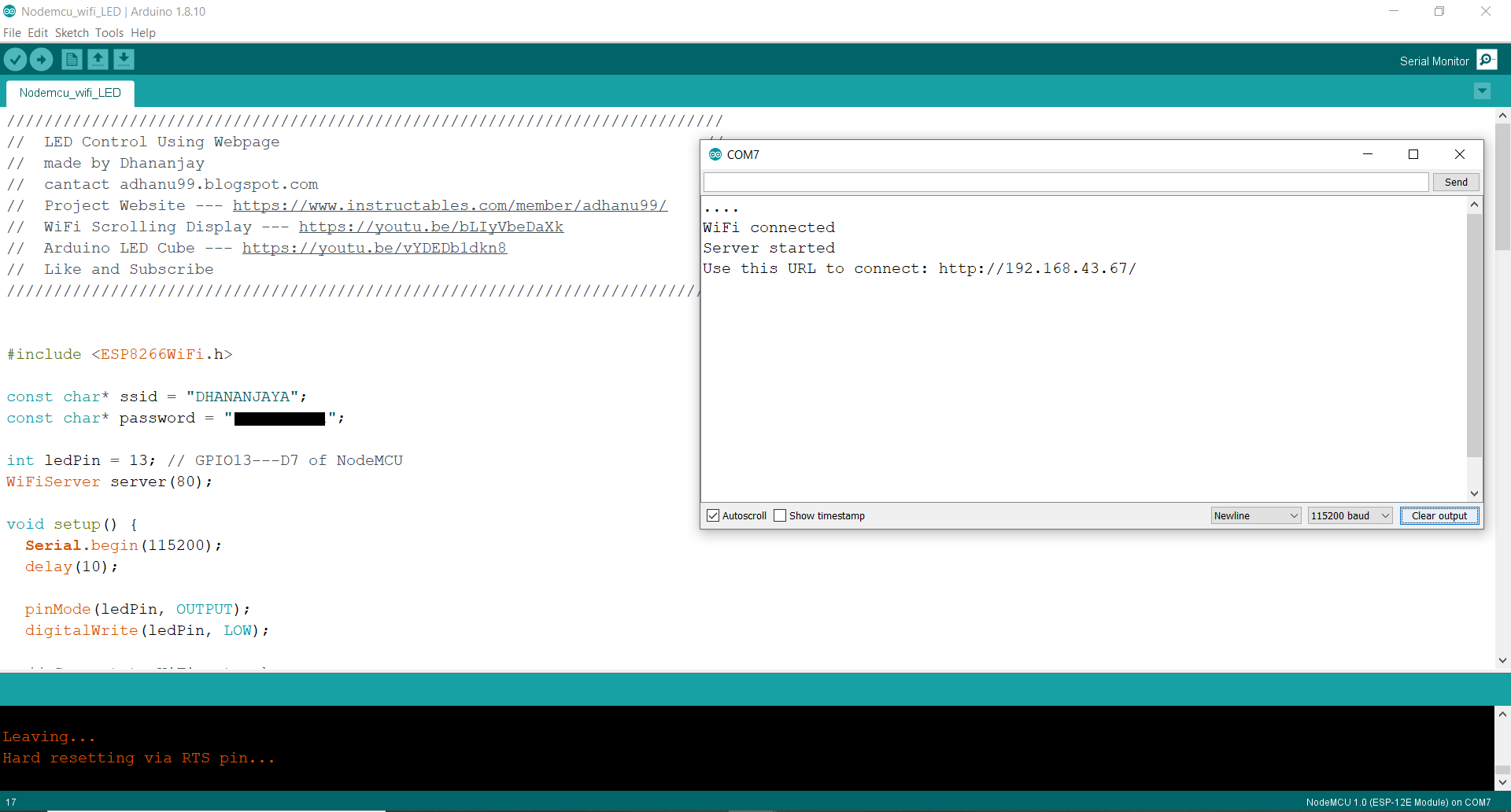The height and width of the screenshot is (812, 1511).
Task: Click the code editor vertical scrollbar thumb
Action: pos(1502,186)
